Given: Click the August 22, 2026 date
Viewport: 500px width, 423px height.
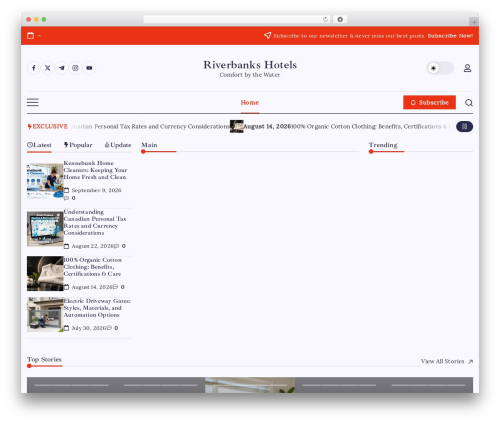Looking at the screenshot, I should [x=93, y=246].
